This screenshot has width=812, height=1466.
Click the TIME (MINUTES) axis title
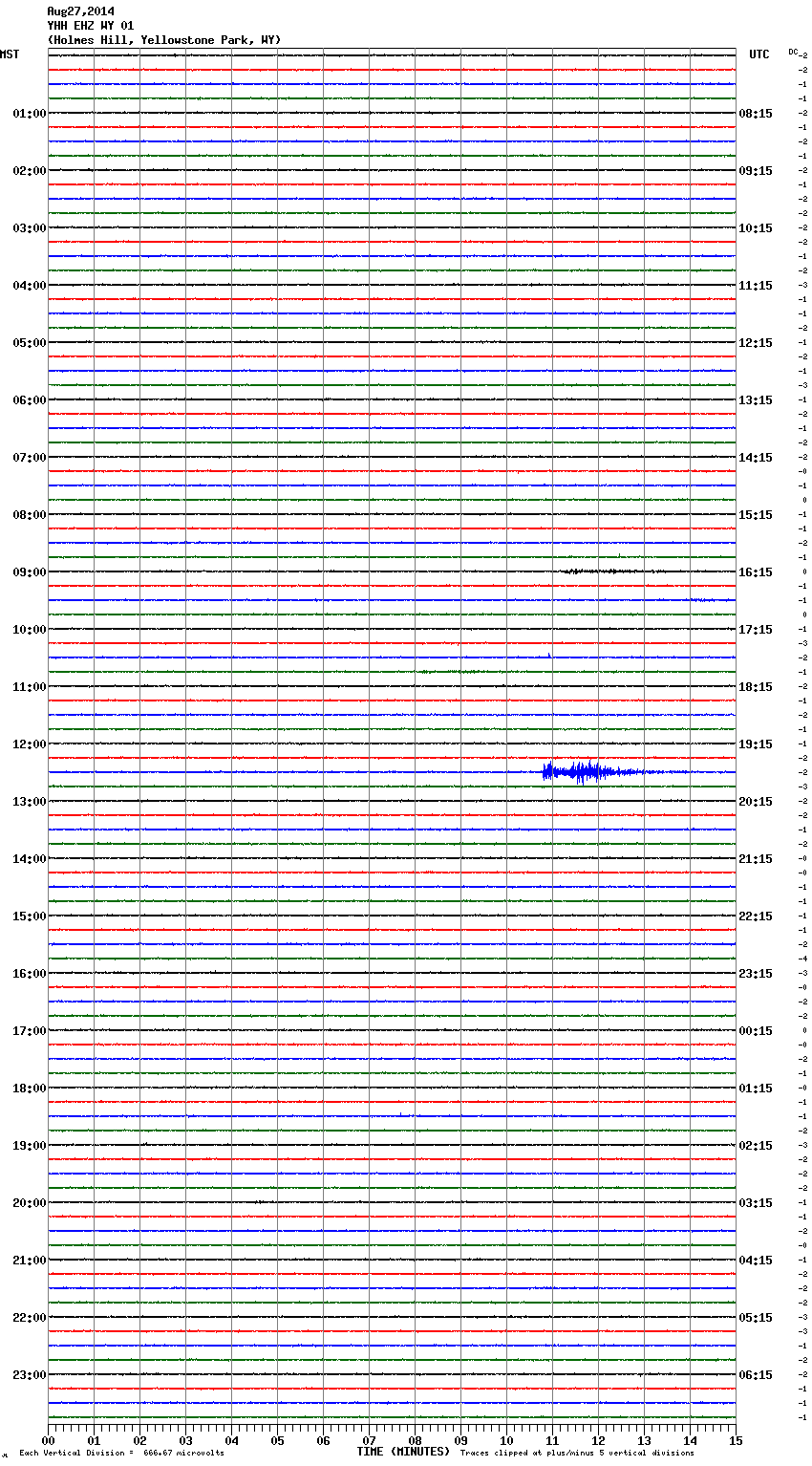[403, 1452]
